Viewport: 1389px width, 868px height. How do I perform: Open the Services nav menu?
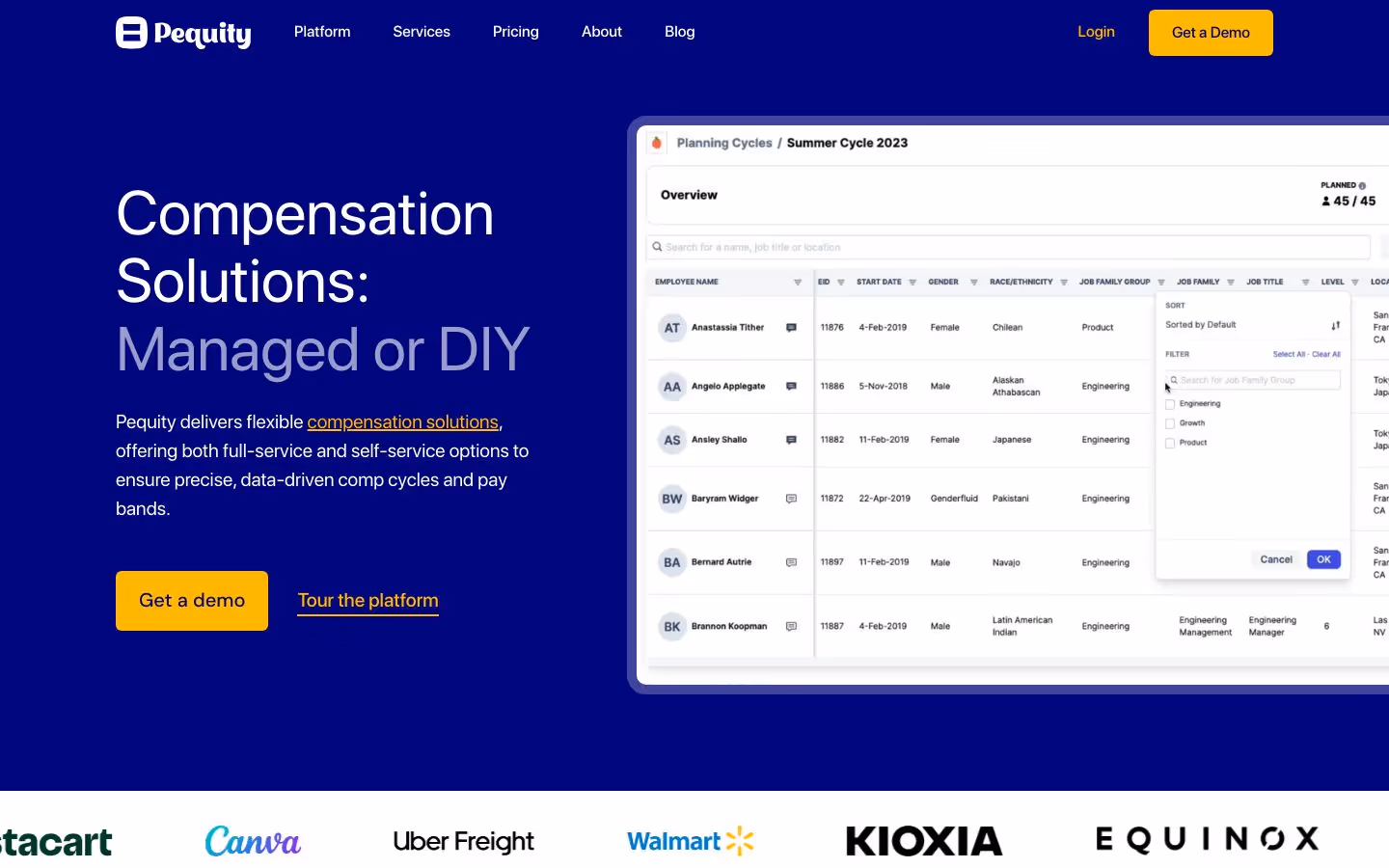click(422, 32)
